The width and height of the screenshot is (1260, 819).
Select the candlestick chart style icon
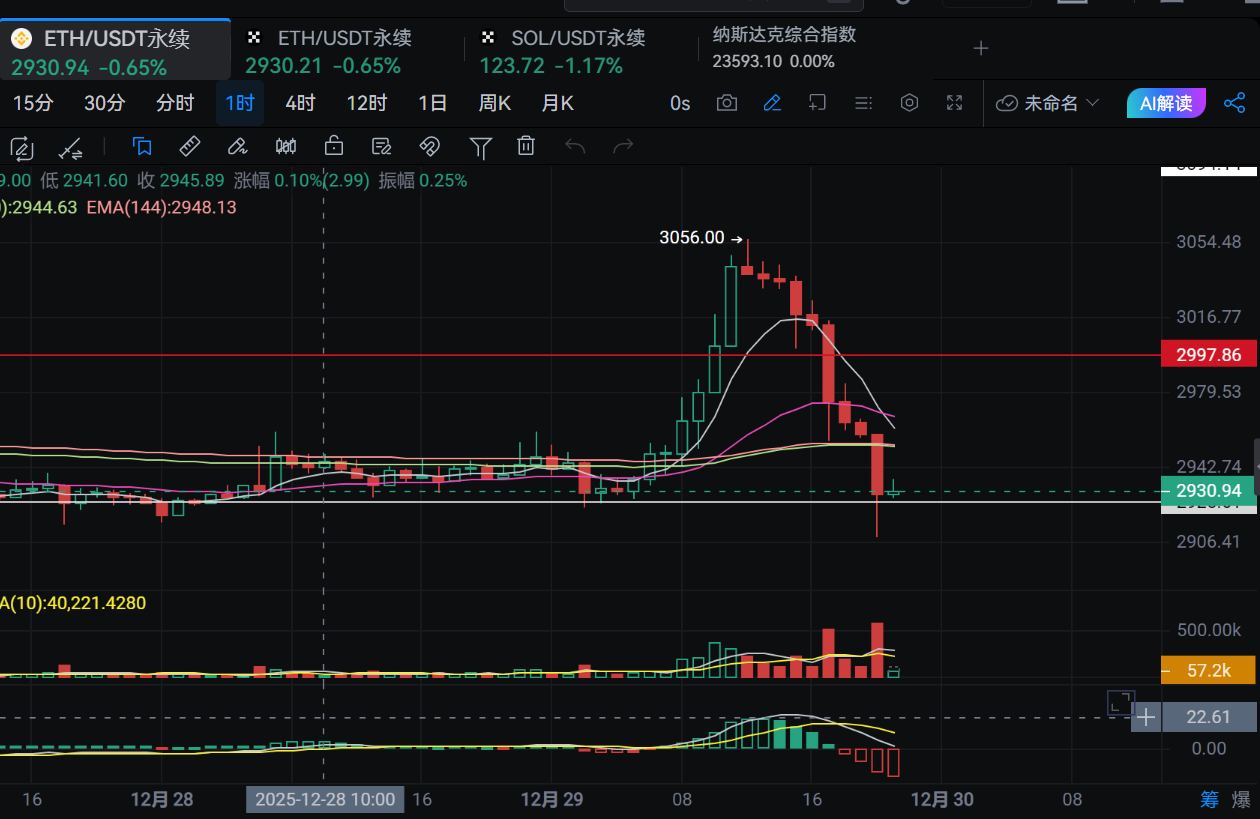(286, 147)
